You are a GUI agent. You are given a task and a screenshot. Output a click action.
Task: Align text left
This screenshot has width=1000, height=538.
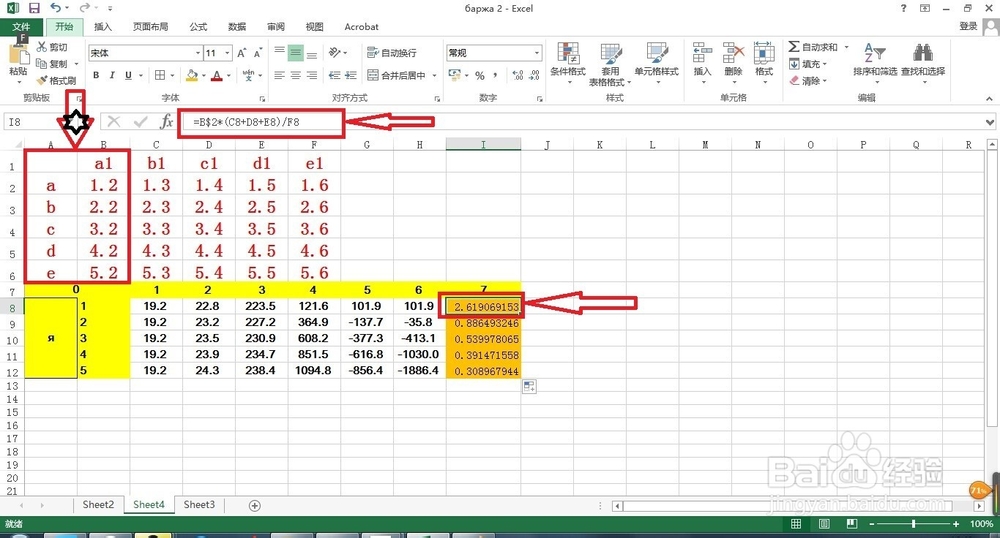pos(279,75)
